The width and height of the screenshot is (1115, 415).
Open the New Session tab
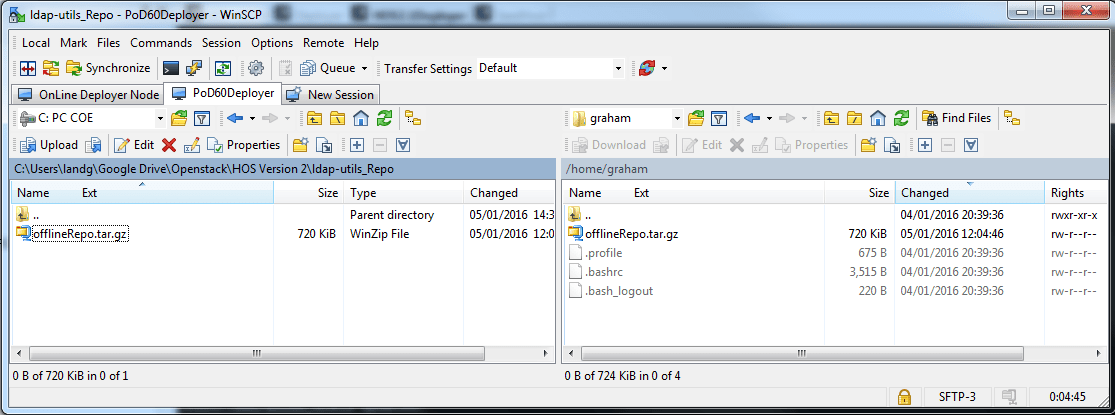click(x=331, y=95)
